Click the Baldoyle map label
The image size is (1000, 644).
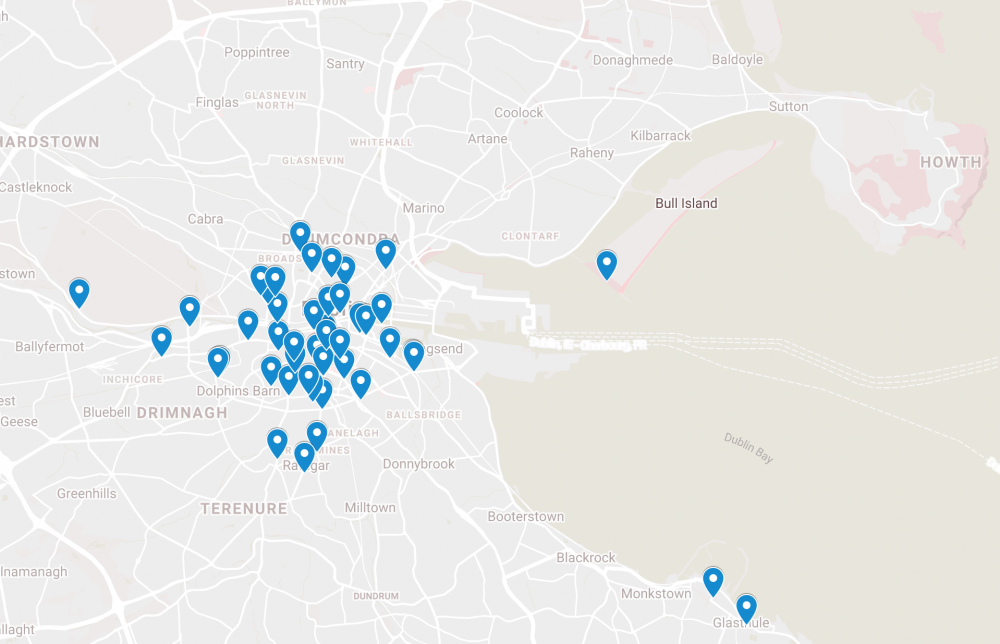pos(737,60)
